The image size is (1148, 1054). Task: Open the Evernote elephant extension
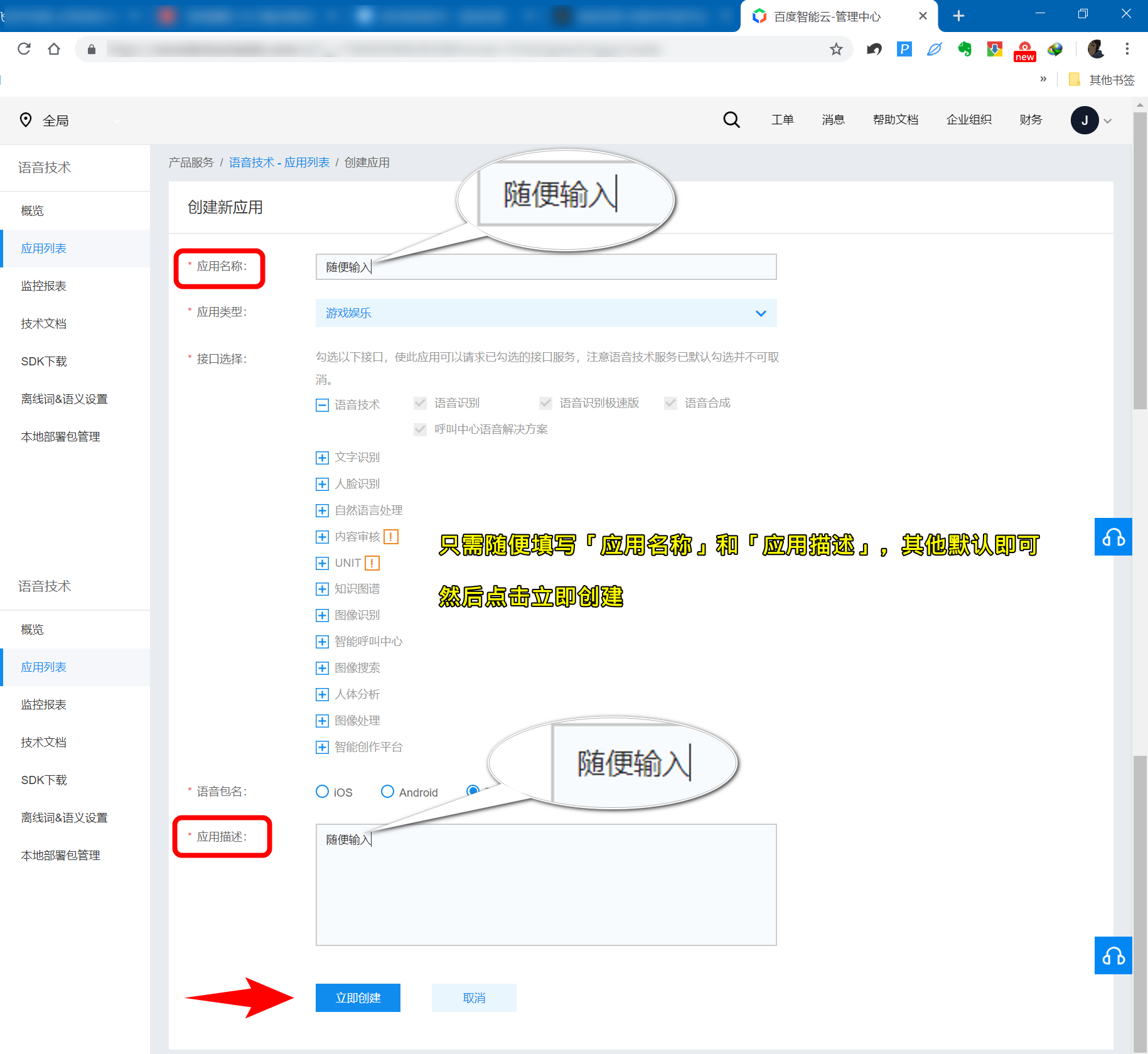pos(965,49)
